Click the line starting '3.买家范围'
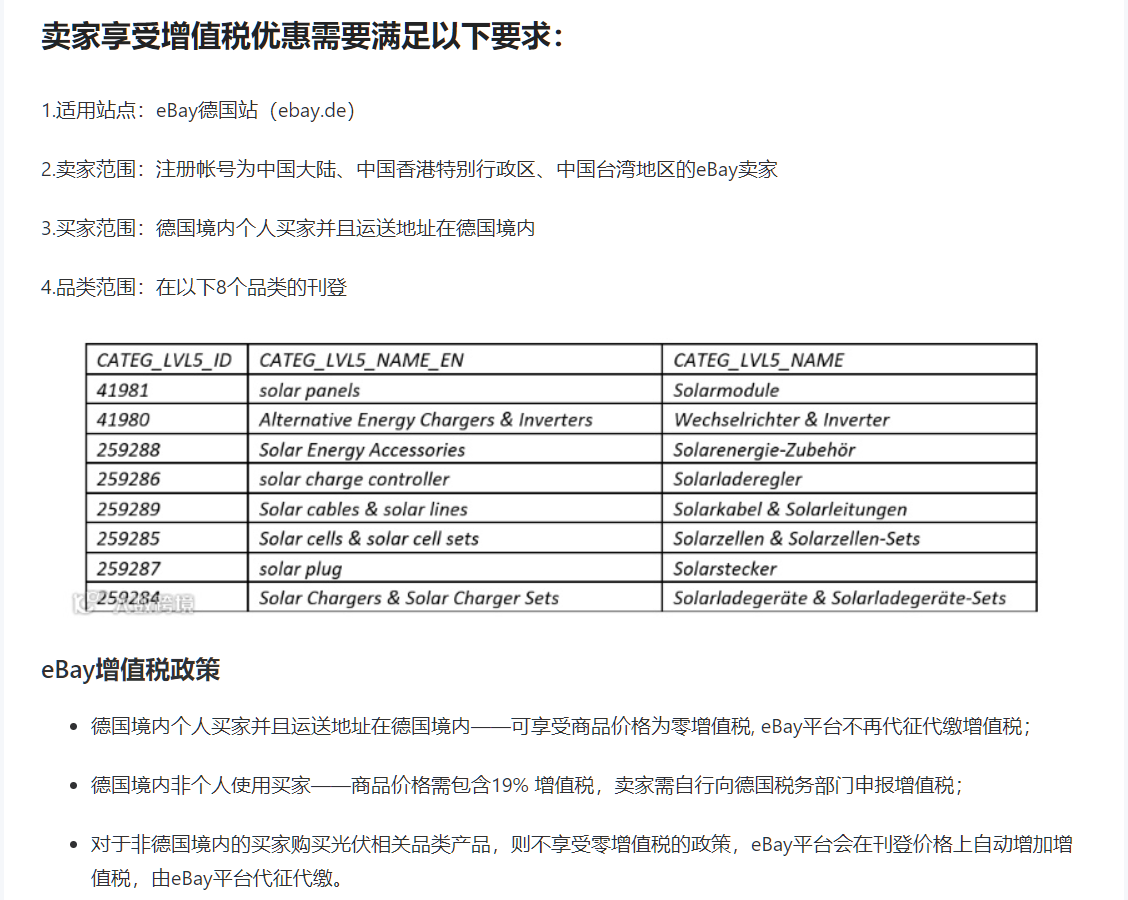This screenshot has height=900, width=1128. point(288,229)
